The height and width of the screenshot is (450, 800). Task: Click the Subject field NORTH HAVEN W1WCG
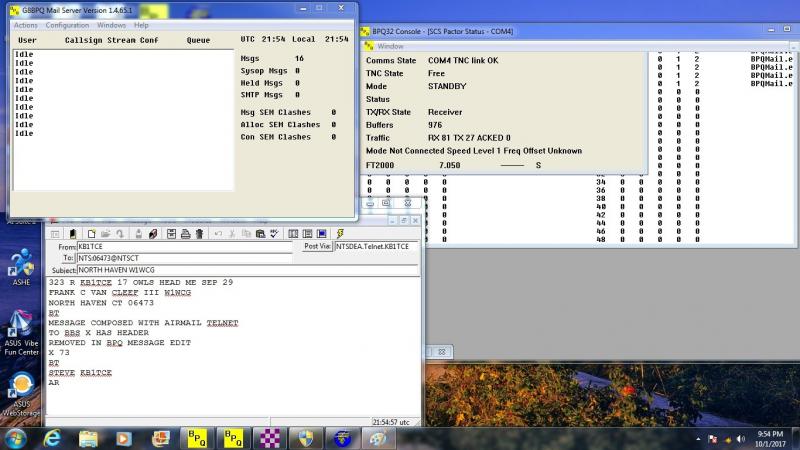tap(247, 270)
